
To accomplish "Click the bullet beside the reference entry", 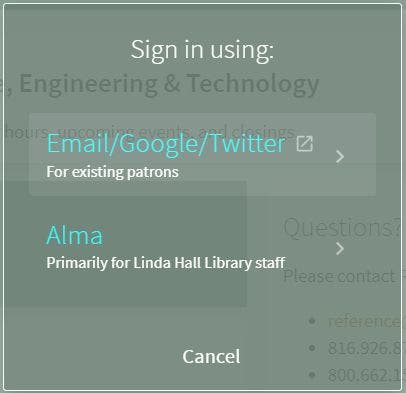I will tap(312, 321).
